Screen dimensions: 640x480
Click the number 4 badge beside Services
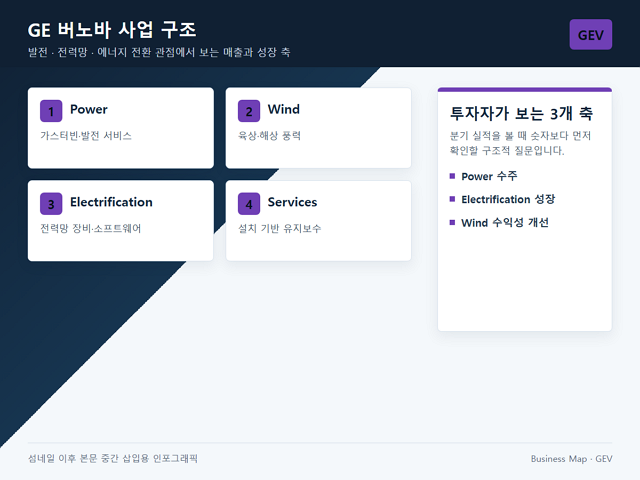(x=249, y=204)
